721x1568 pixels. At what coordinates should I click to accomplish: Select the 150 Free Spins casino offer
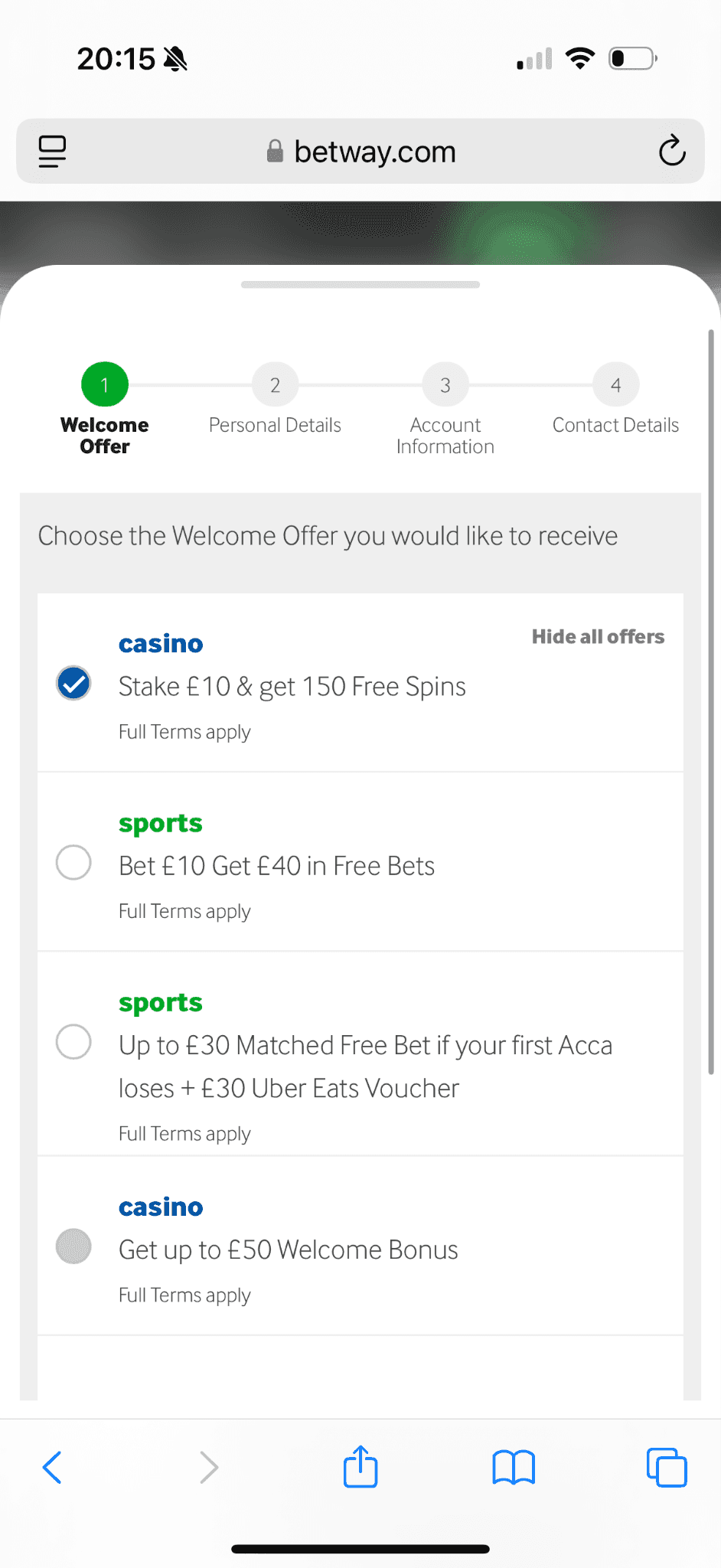click(x=74, y=684)
